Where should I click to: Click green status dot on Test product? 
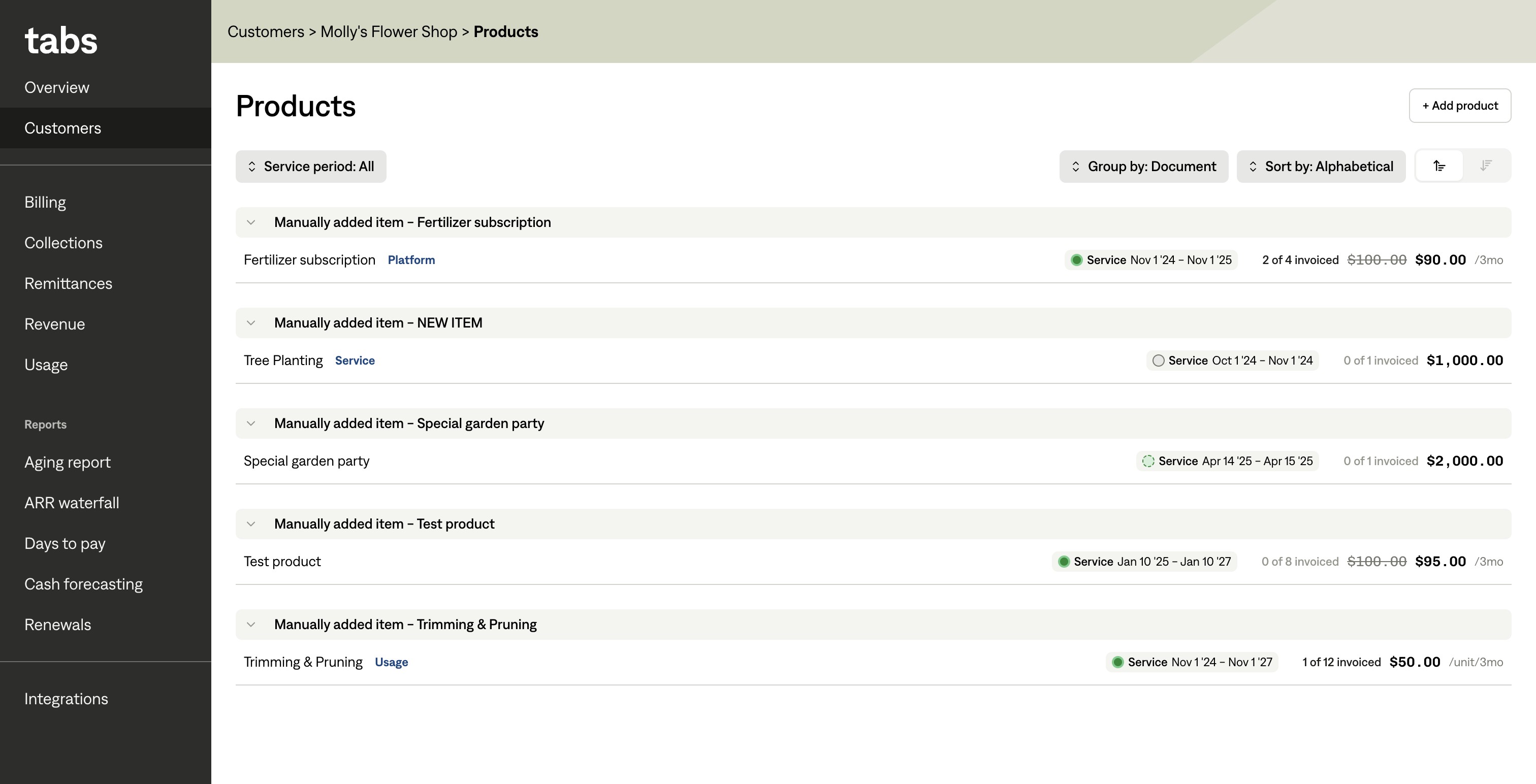(x=1064, y=562)
